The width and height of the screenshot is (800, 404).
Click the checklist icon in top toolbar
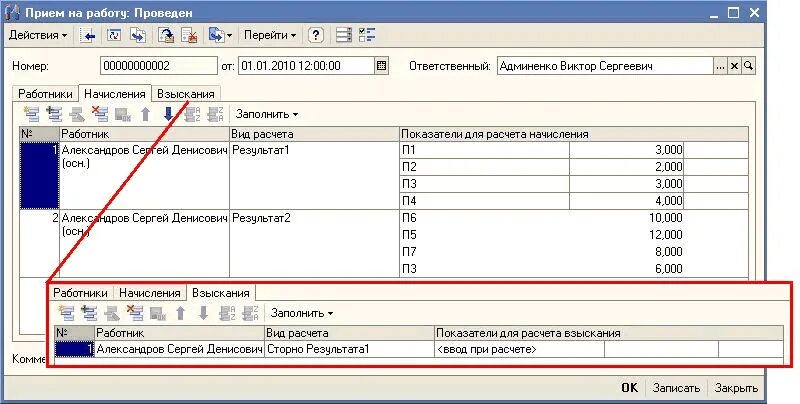[367, 35]
